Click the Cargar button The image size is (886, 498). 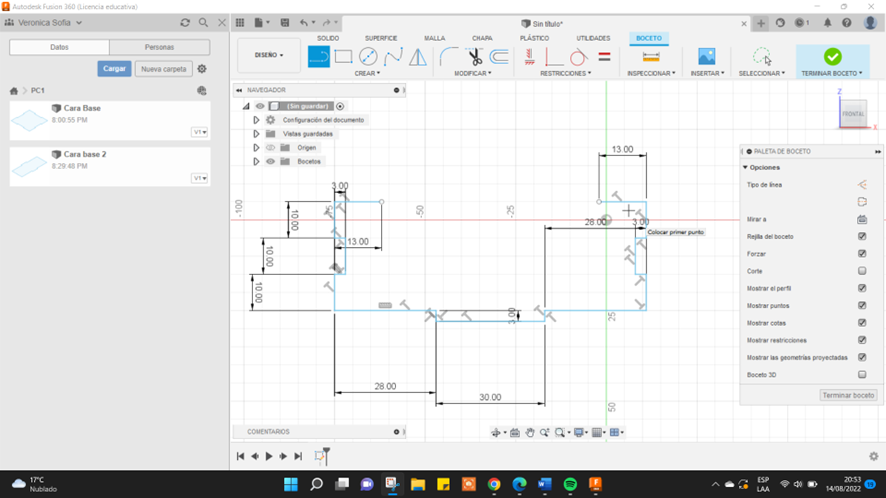(114, 69)
